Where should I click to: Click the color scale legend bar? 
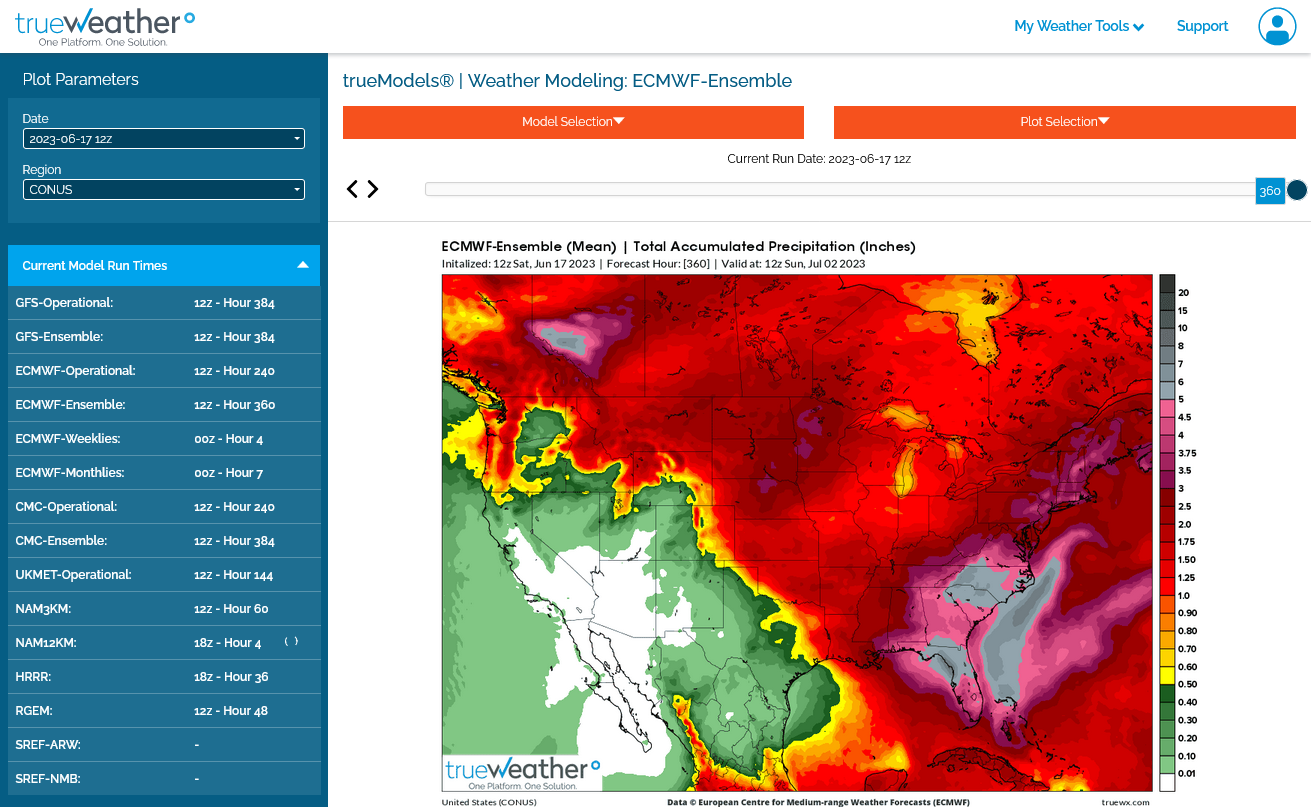click(x=1167, y=533)
